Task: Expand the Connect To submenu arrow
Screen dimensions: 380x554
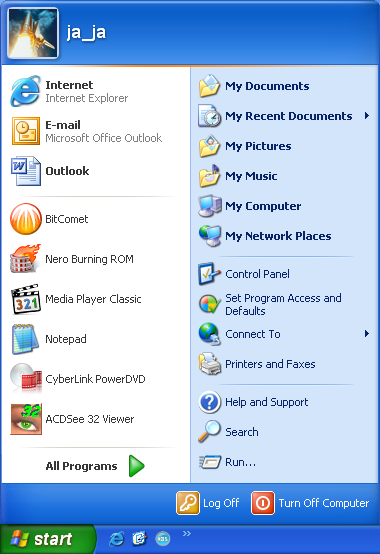Action: pyautogui.click(x=367, y=334)
